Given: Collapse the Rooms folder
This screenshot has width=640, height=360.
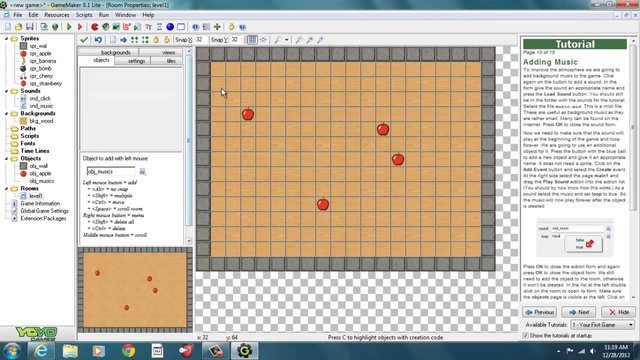Looking at the screenshot, I should coord(6,189).
